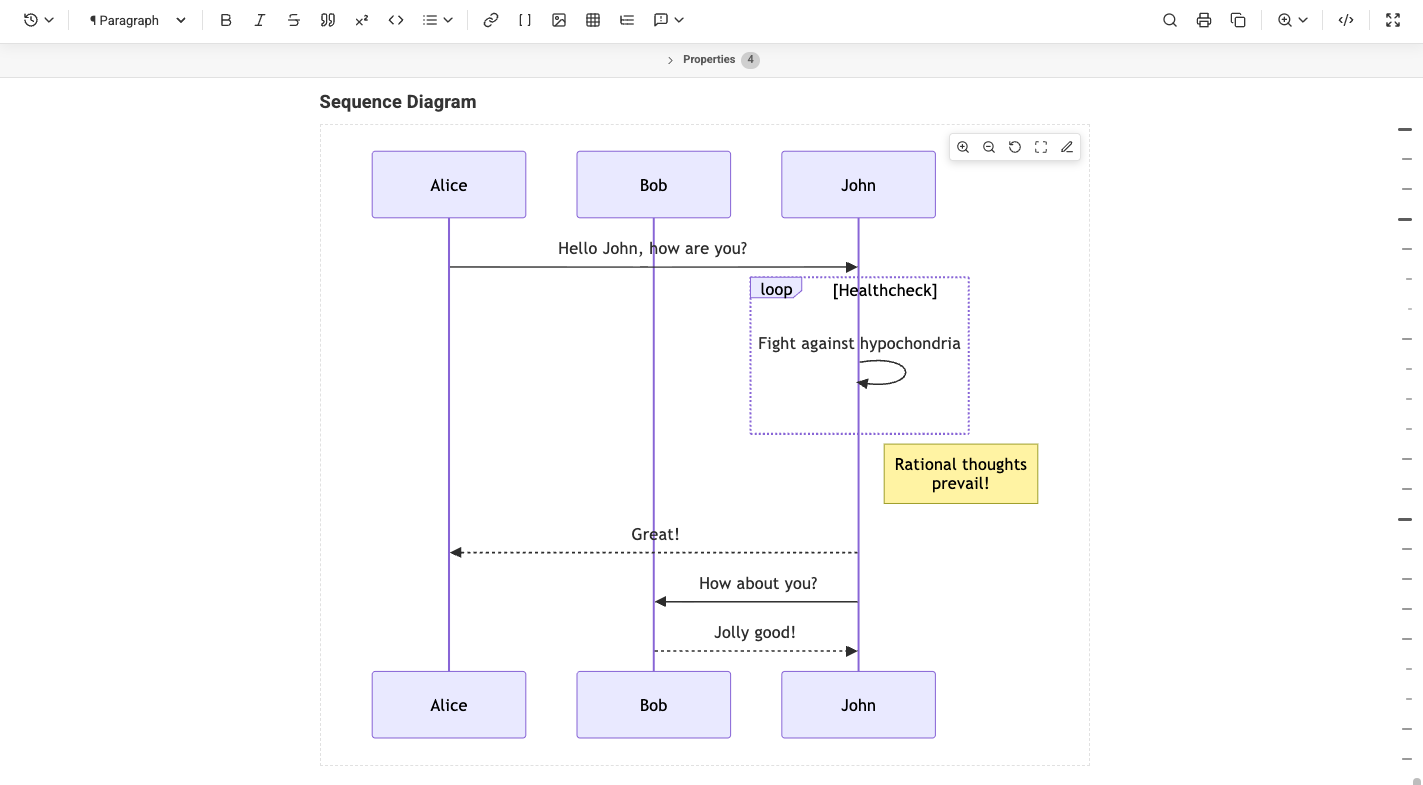The width and height of the screenshot is (1423, 785).
Task: Edit the diagram with pencil icon
Action: point(1067,147)
